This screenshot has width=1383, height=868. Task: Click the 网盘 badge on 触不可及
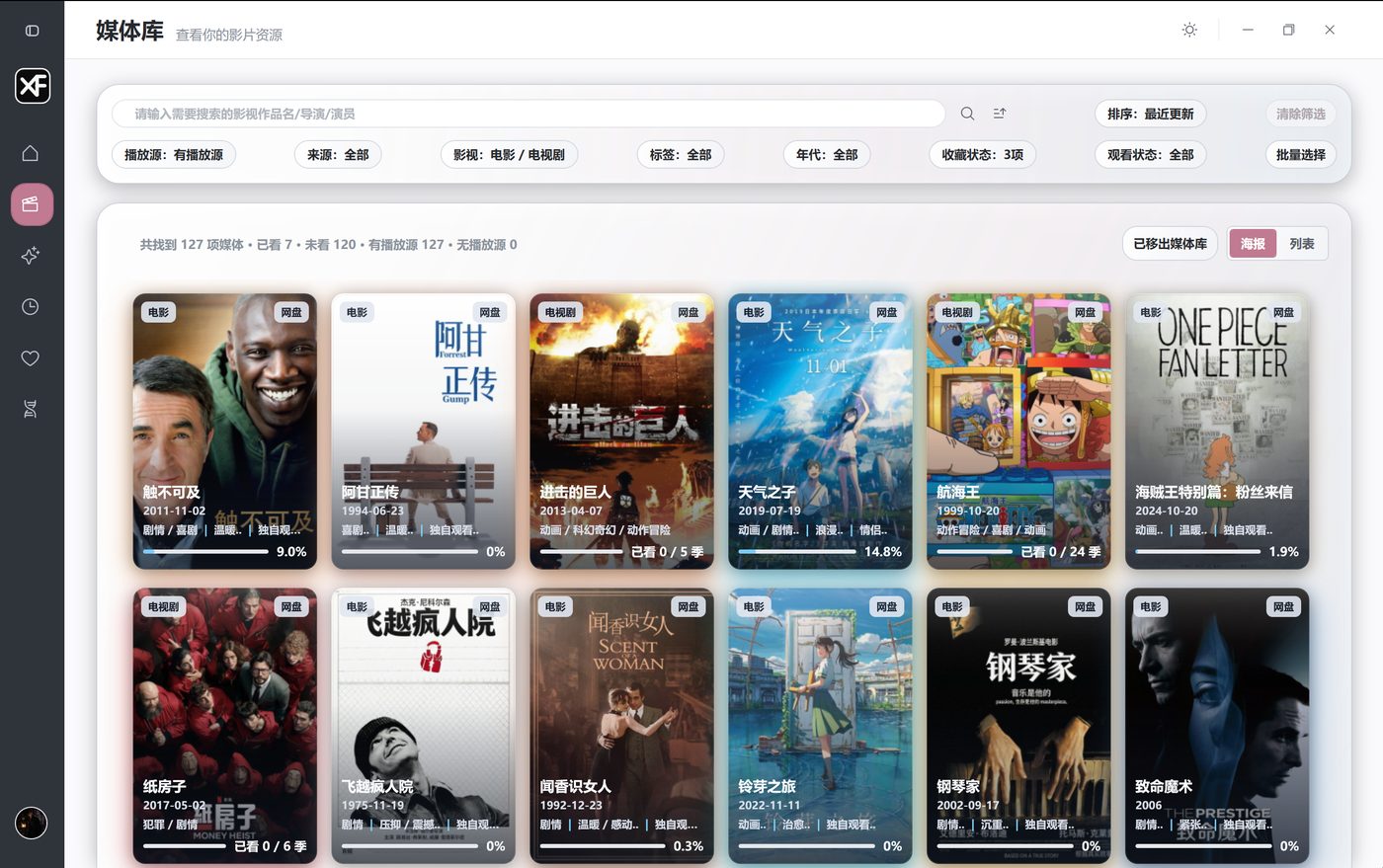coord(291,312)
